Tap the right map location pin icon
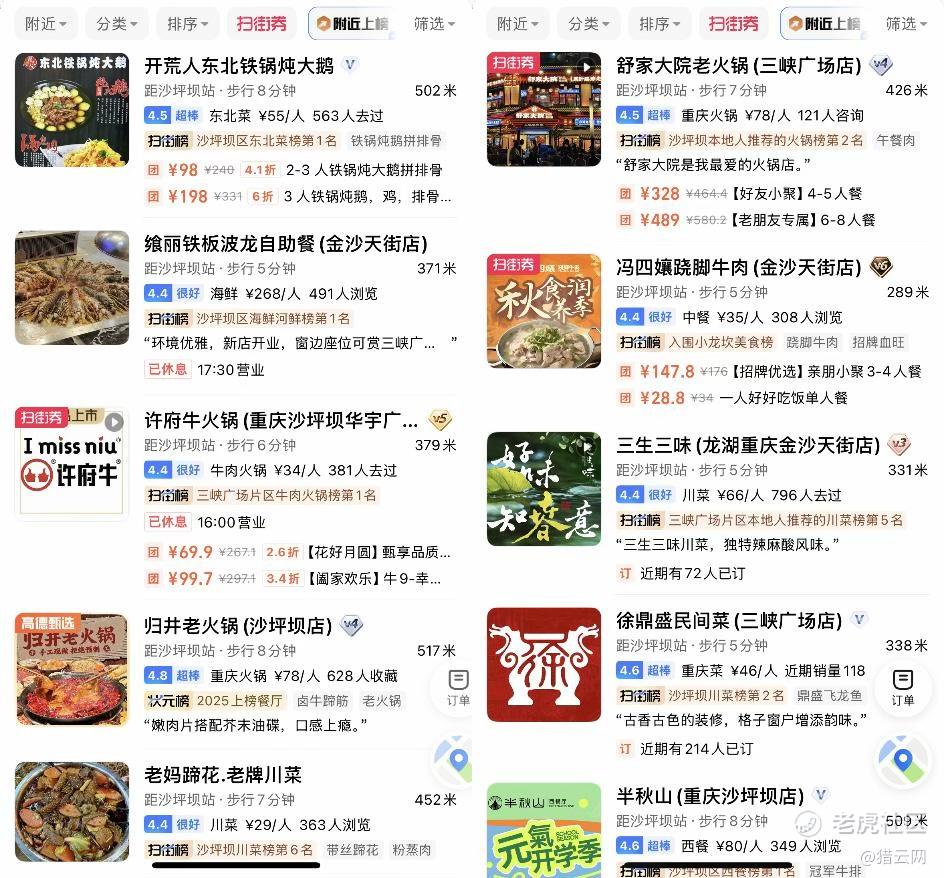Image resolution: width=944 pixels, height=878 pixels. [x=902, y=760]
